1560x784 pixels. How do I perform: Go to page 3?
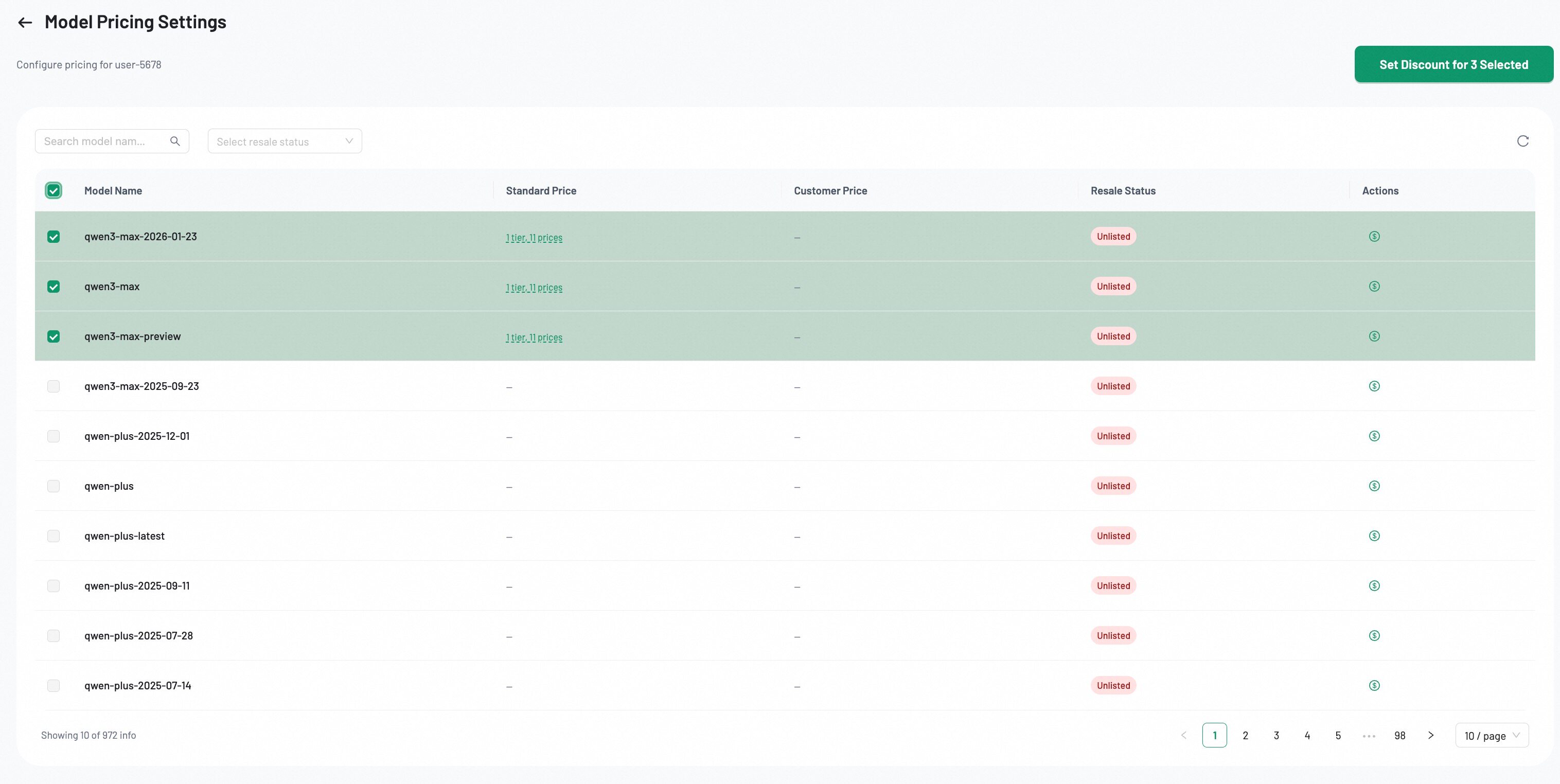(x=1276, y=736)
